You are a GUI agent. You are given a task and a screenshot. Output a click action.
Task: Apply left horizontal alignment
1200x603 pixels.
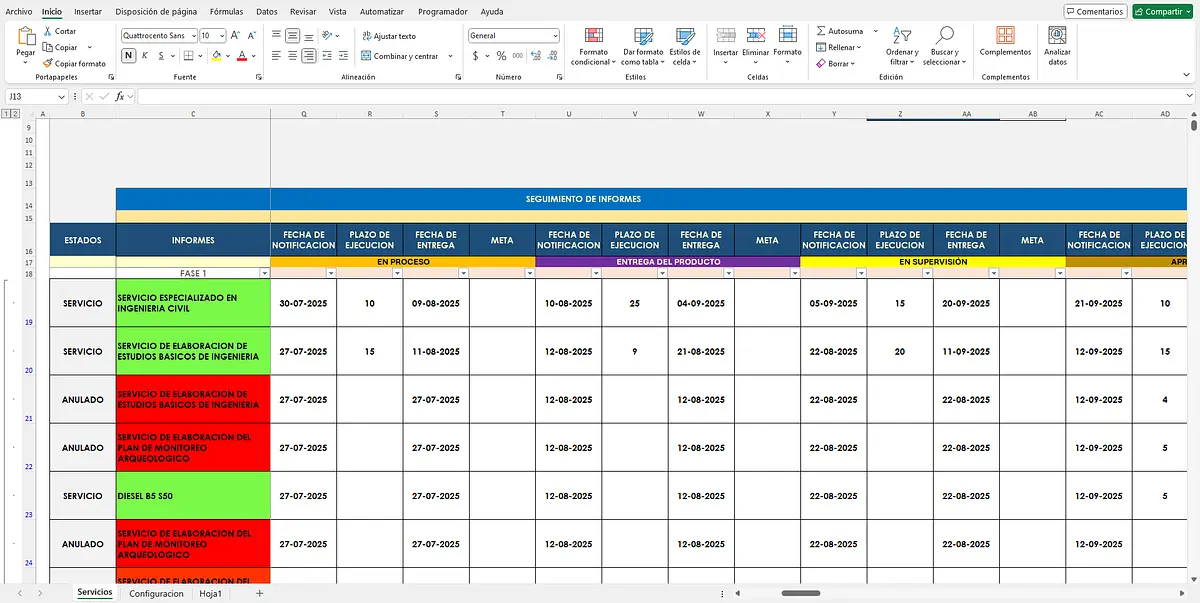point(277,56)
